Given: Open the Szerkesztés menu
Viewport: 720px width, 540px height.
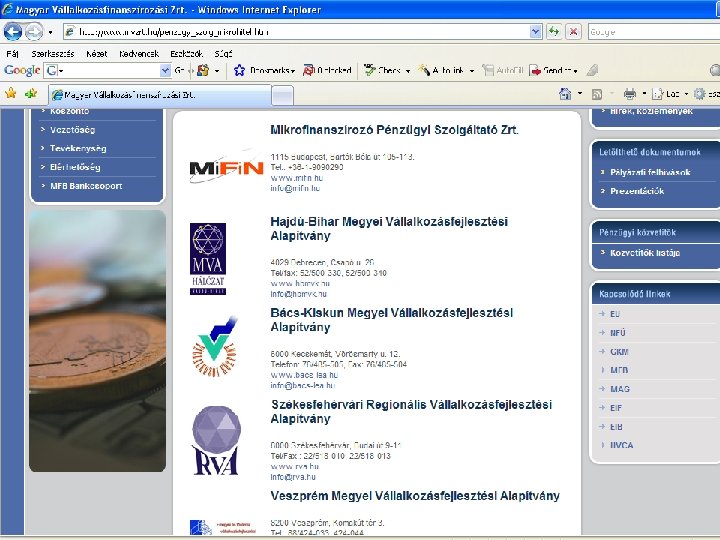Looking at the screenshot, I should click(x=53, y=54).
